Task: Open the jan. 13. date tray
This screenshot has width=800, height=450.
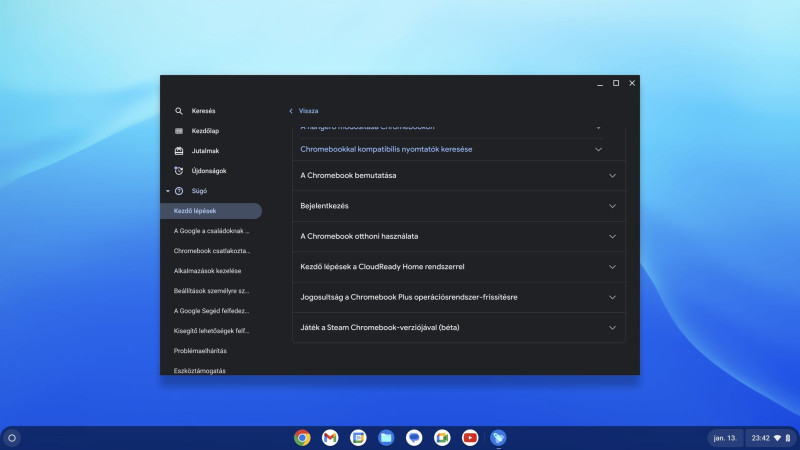Action: (725, 438)
